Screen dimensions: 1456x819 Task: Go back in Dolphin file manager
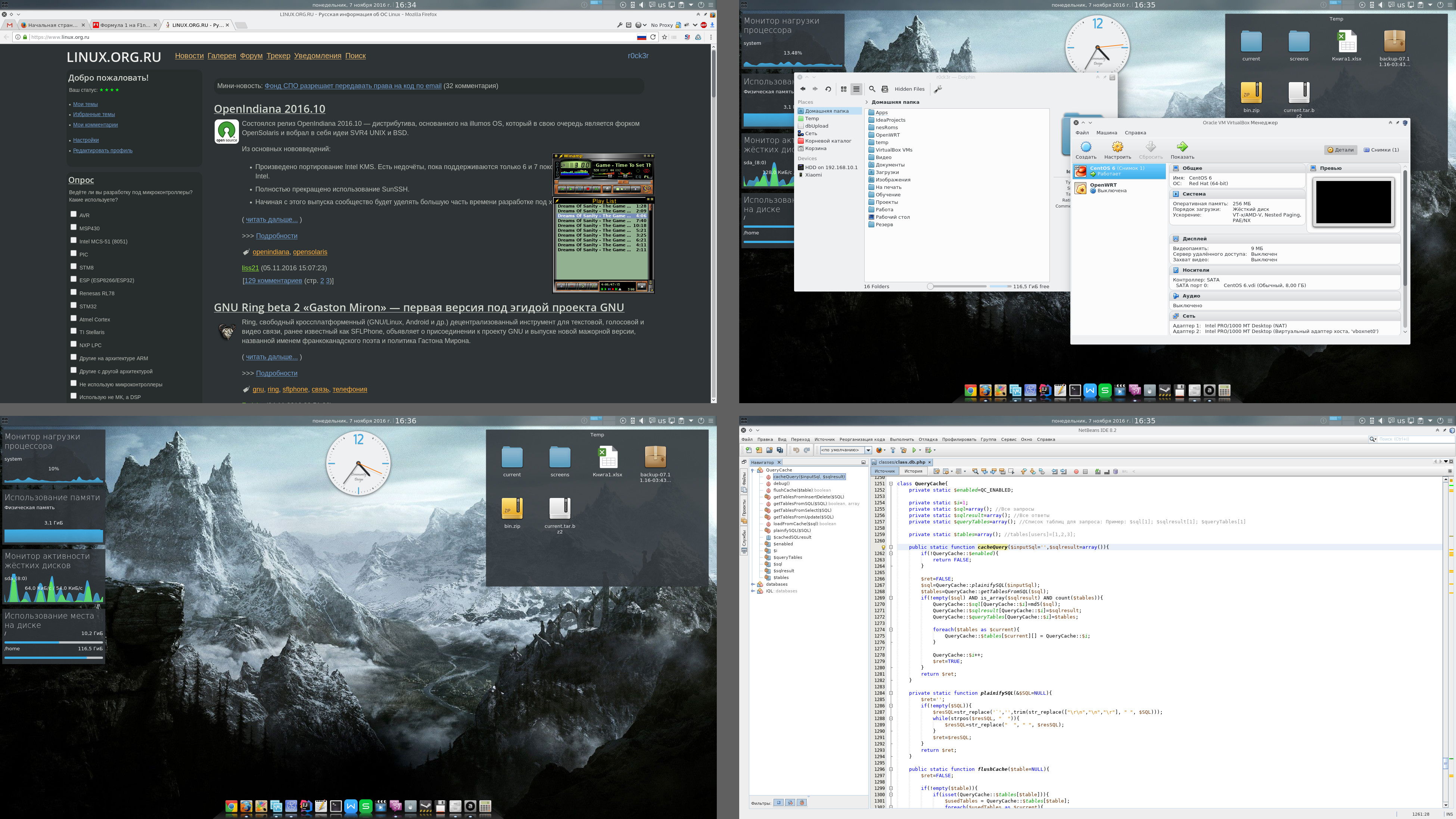(x=803, y=89)
